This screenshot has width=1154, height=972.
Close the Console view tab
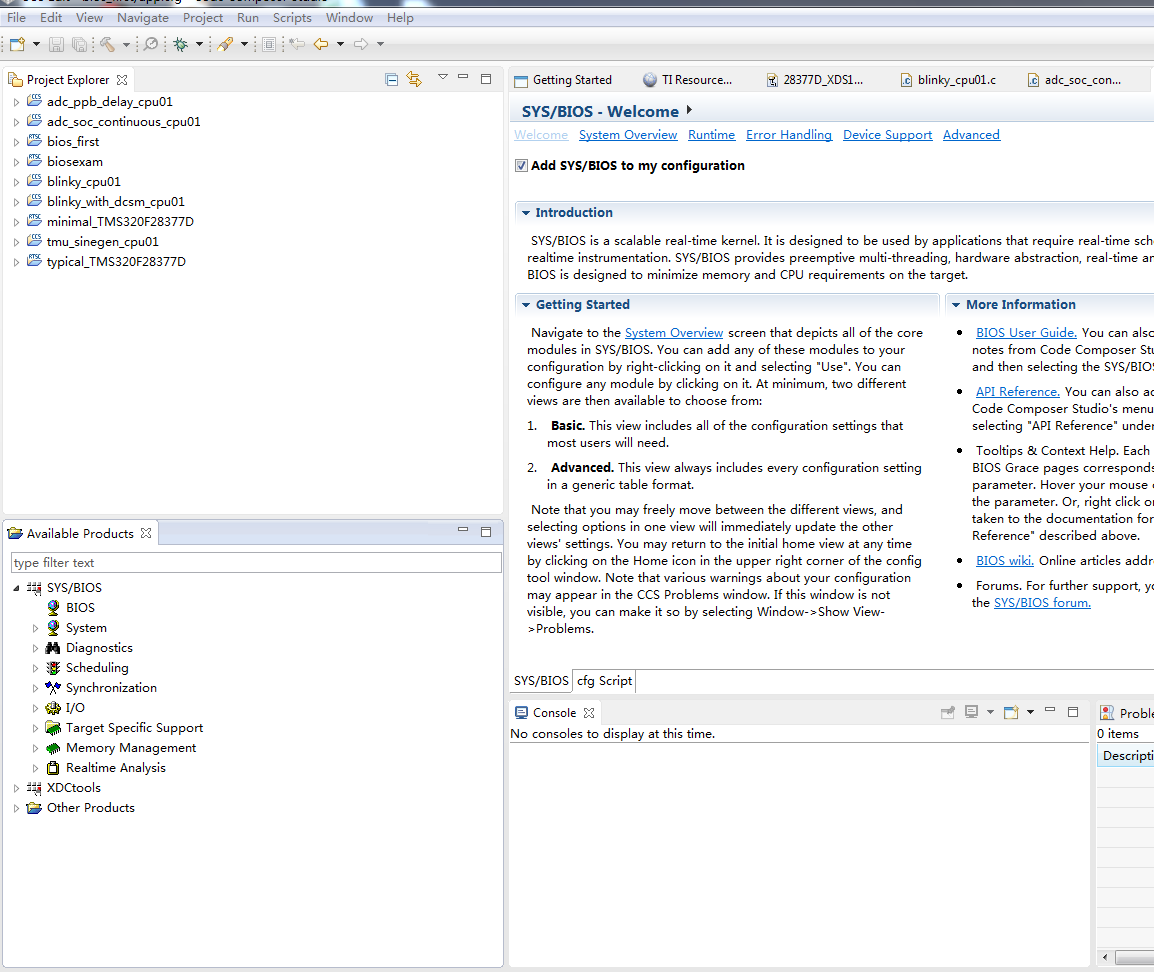click(589, 712)
